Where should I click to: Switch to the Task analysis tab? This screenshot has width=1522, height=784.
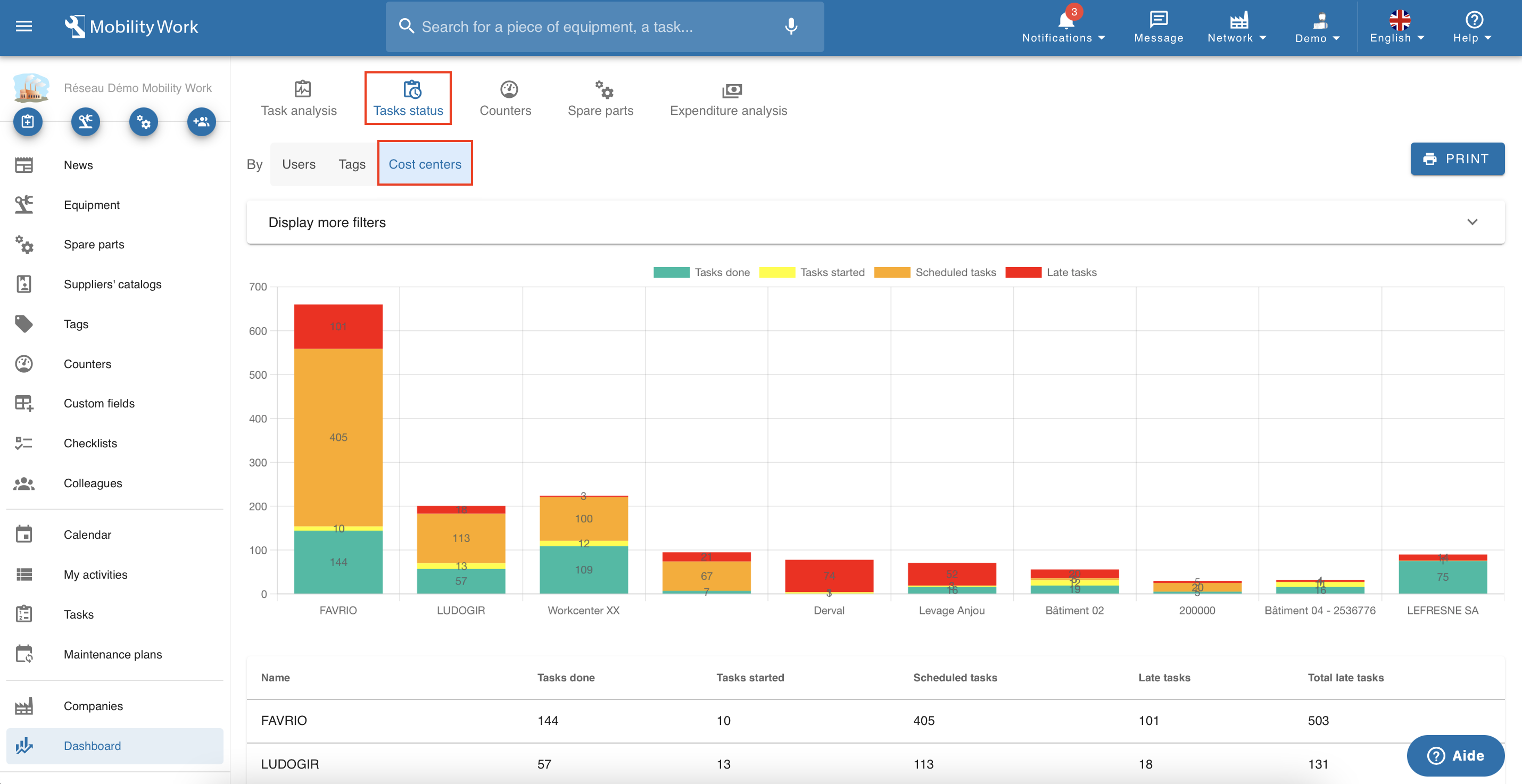299,98
